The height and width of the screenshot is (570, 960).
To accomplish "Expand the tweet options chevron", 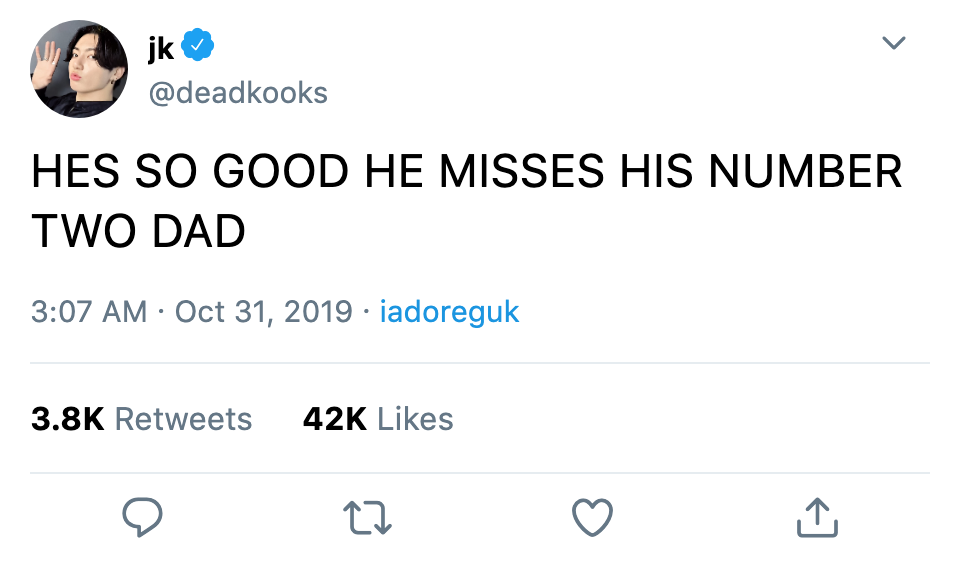I will (893, 42).
